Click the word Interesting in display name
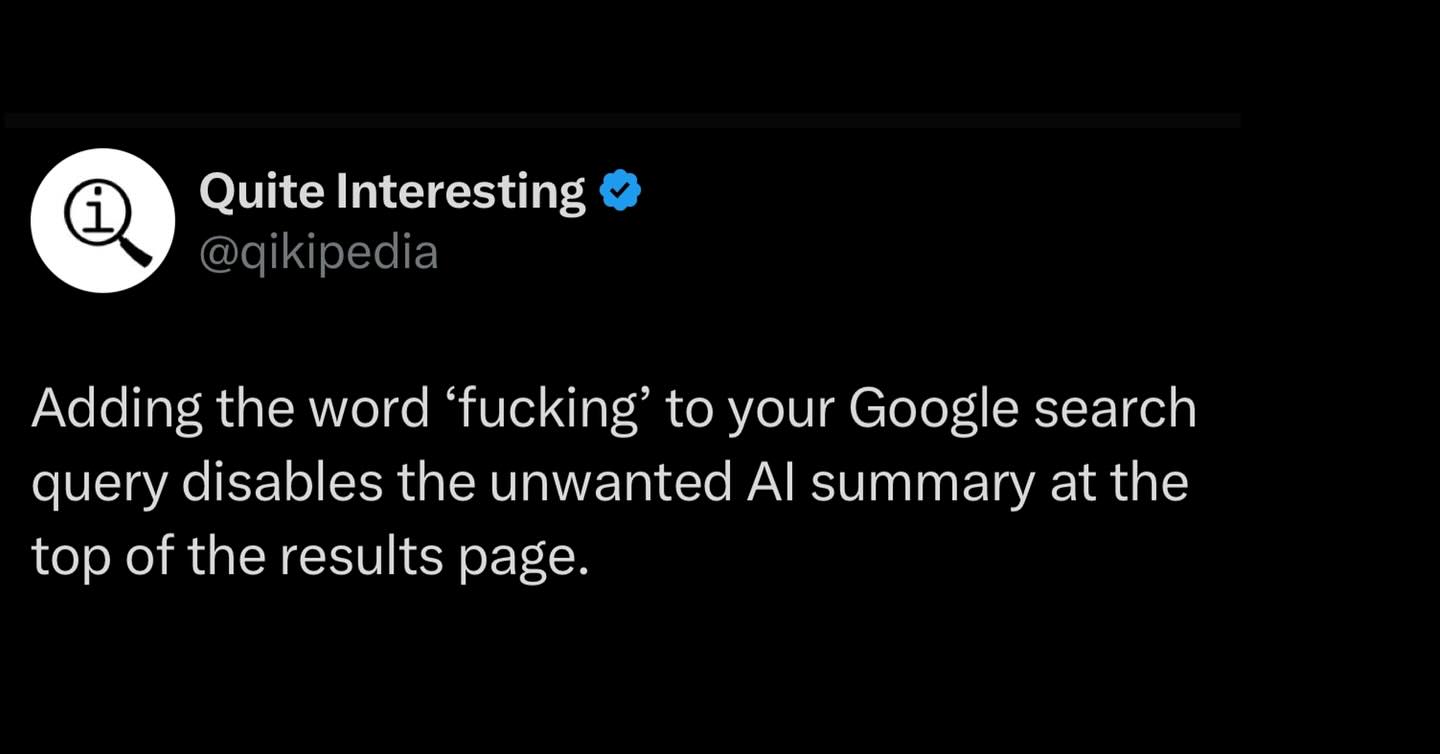This screenshot has width=1440, height=754. pos(461,192)
